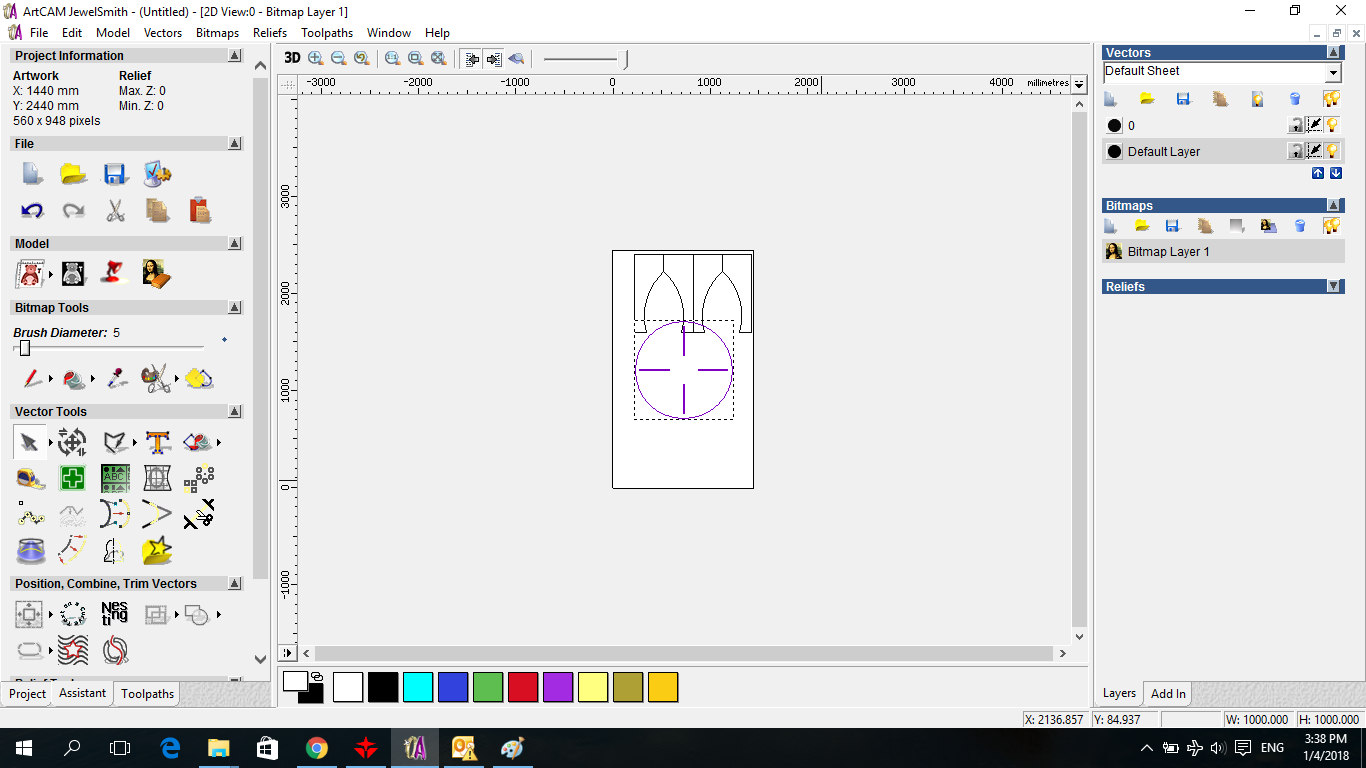1366x768 pixels.
Task: Collapse the Bitmap Tools section
Action: pyautogui.click(x=235, y=308)
